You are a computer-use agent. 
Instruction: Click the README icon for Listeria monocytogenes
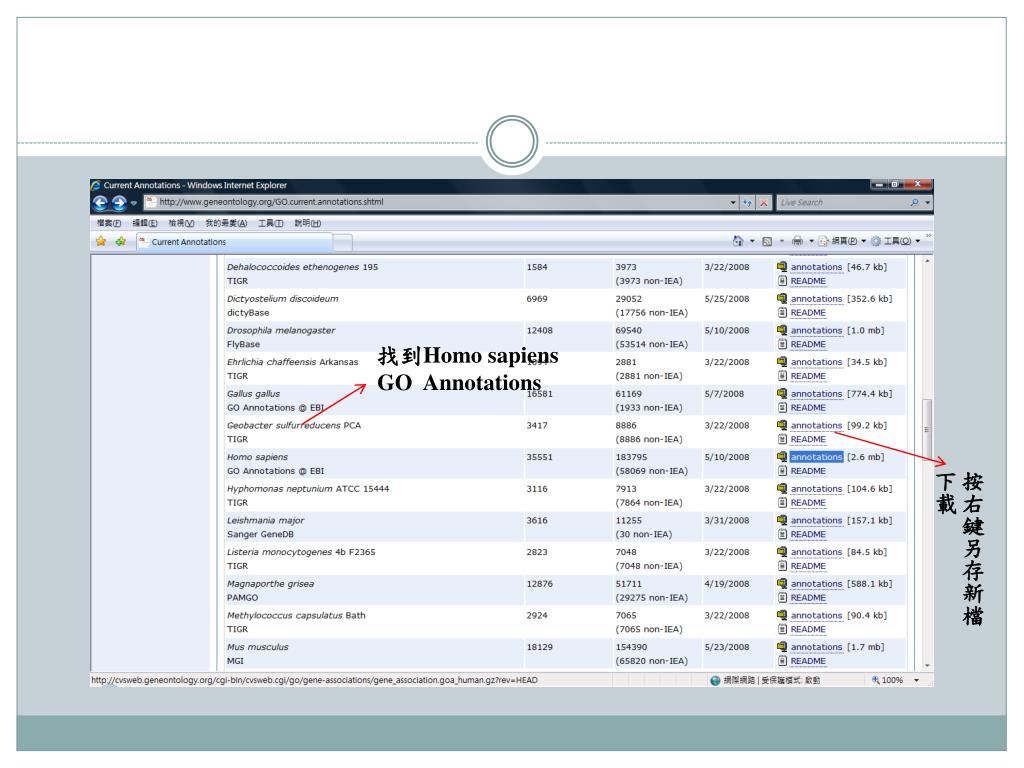[x=782, y=566]
